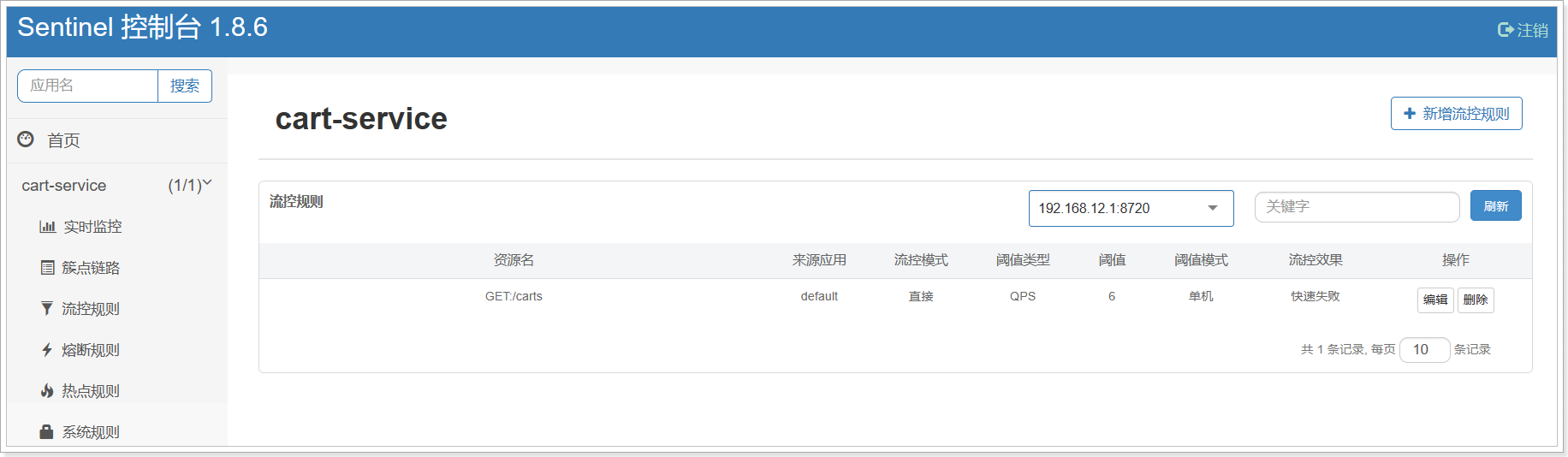Click the plus icon on 新增流控规则
This screenshot has width=1568, height=457.
coord(1410,113)
